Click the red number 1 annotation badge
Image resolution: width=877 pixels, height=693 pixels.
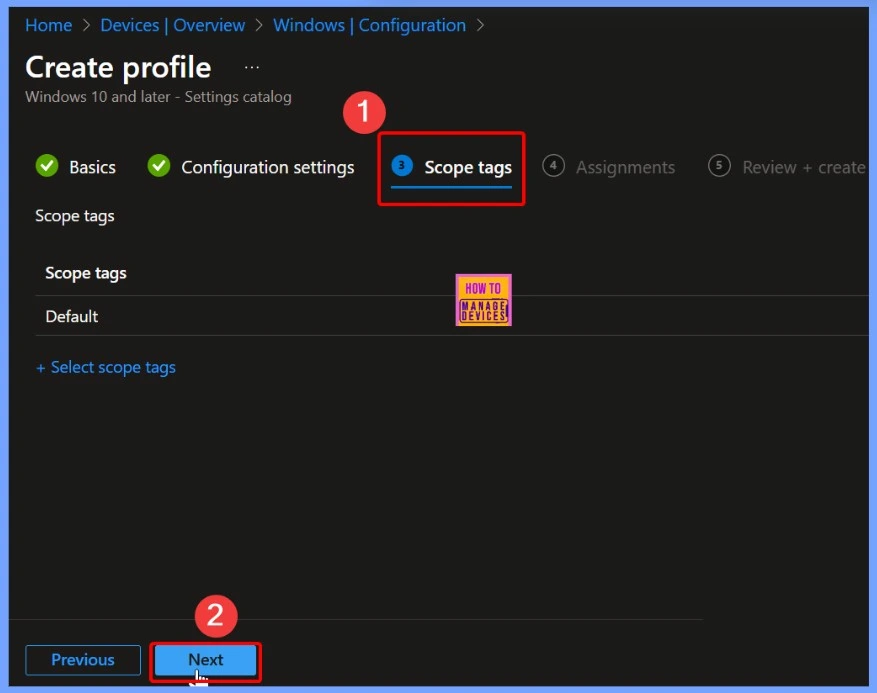coord(364,112)
